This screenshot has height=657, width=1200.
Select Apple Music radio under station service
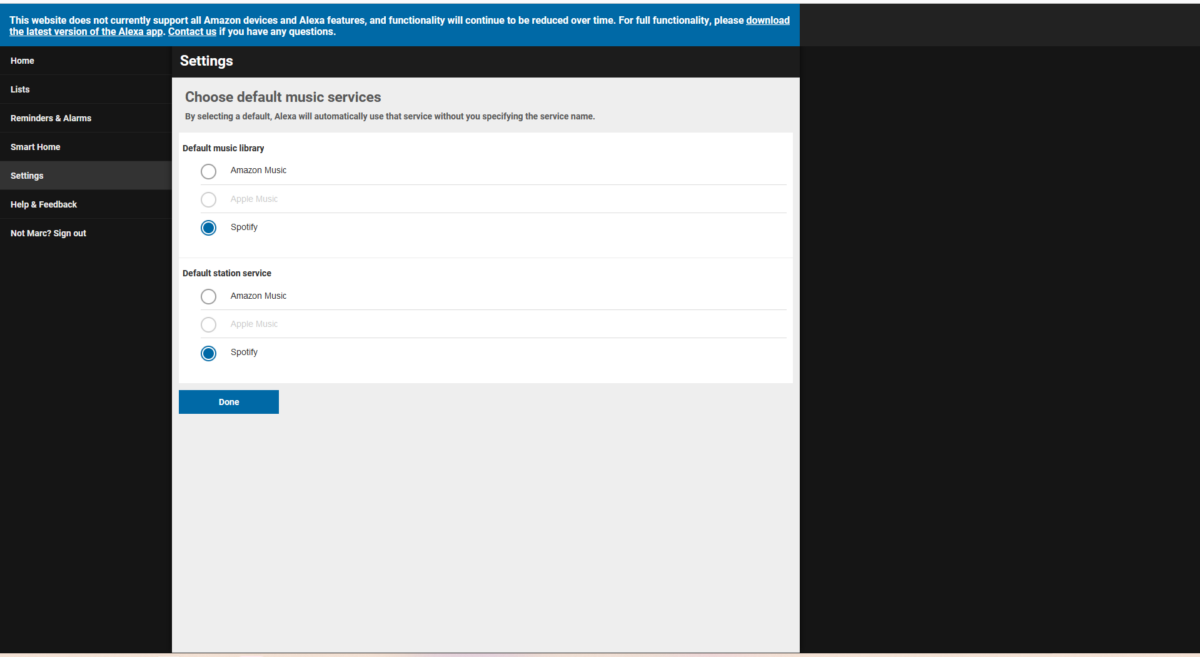(x=208, y=324)
